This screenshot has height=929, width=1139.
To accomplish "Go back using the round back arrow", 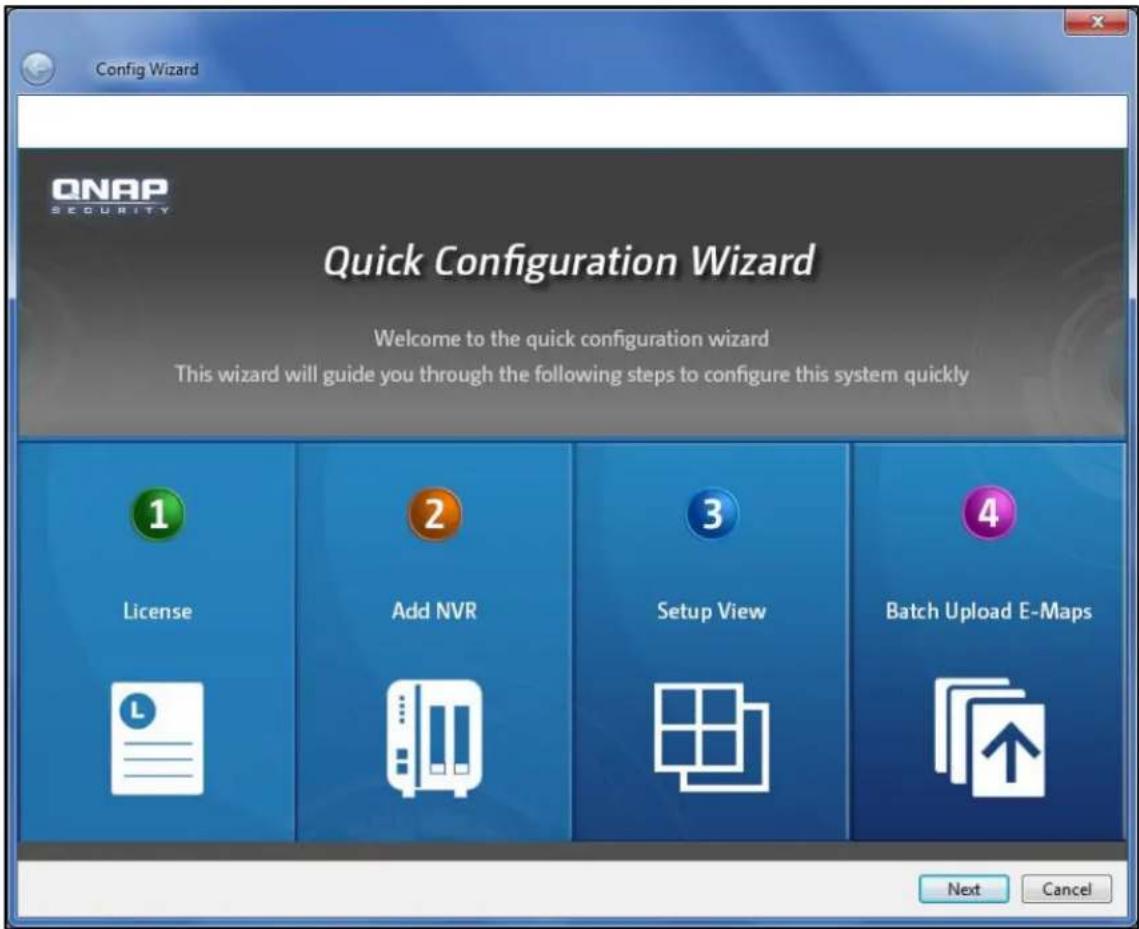I will [x=38, y=69].
